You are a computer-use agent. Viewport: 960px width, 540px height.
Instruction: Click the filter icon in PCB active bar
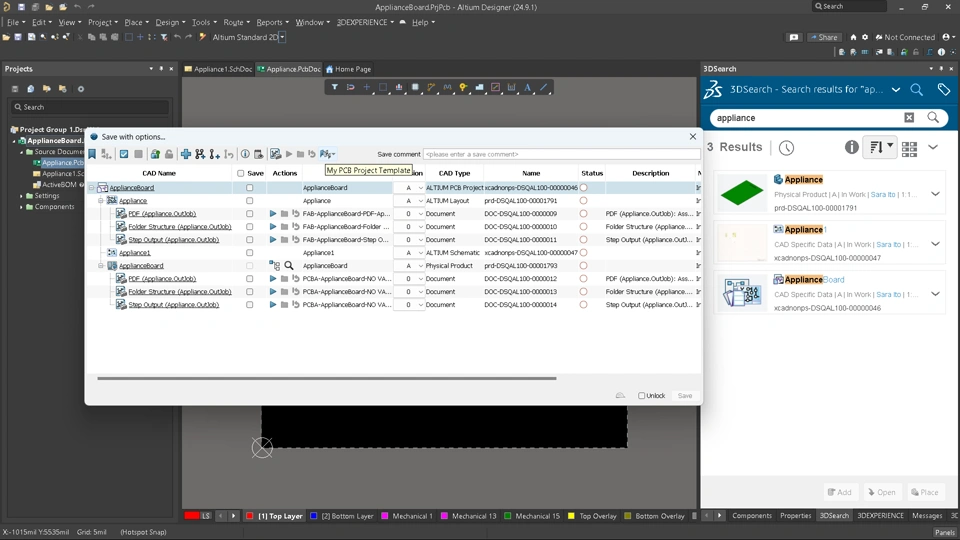click(x=334, y=88)
